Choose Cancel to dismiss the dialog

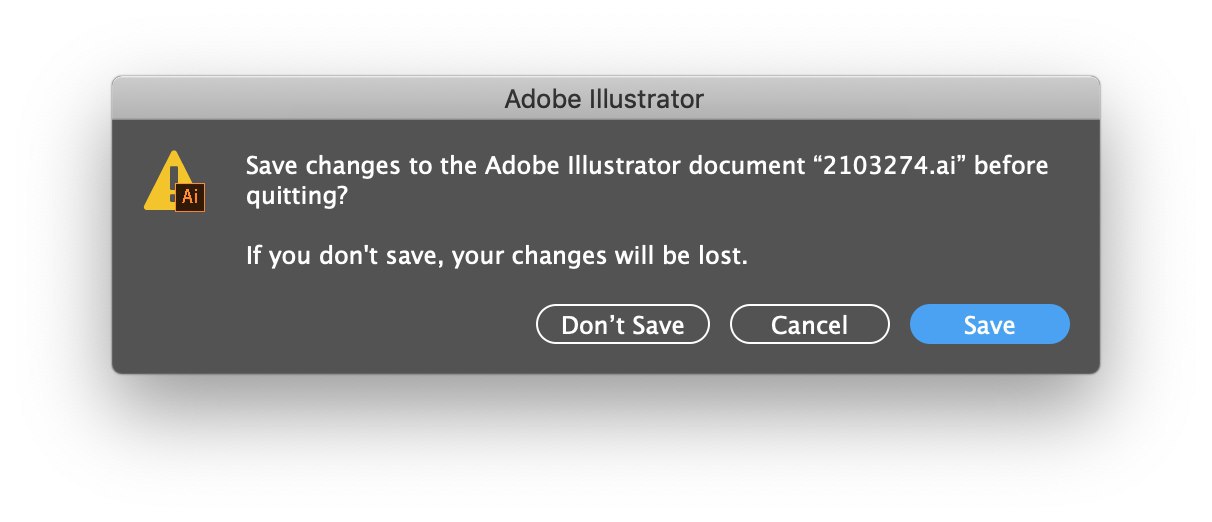tap(809, 325)
